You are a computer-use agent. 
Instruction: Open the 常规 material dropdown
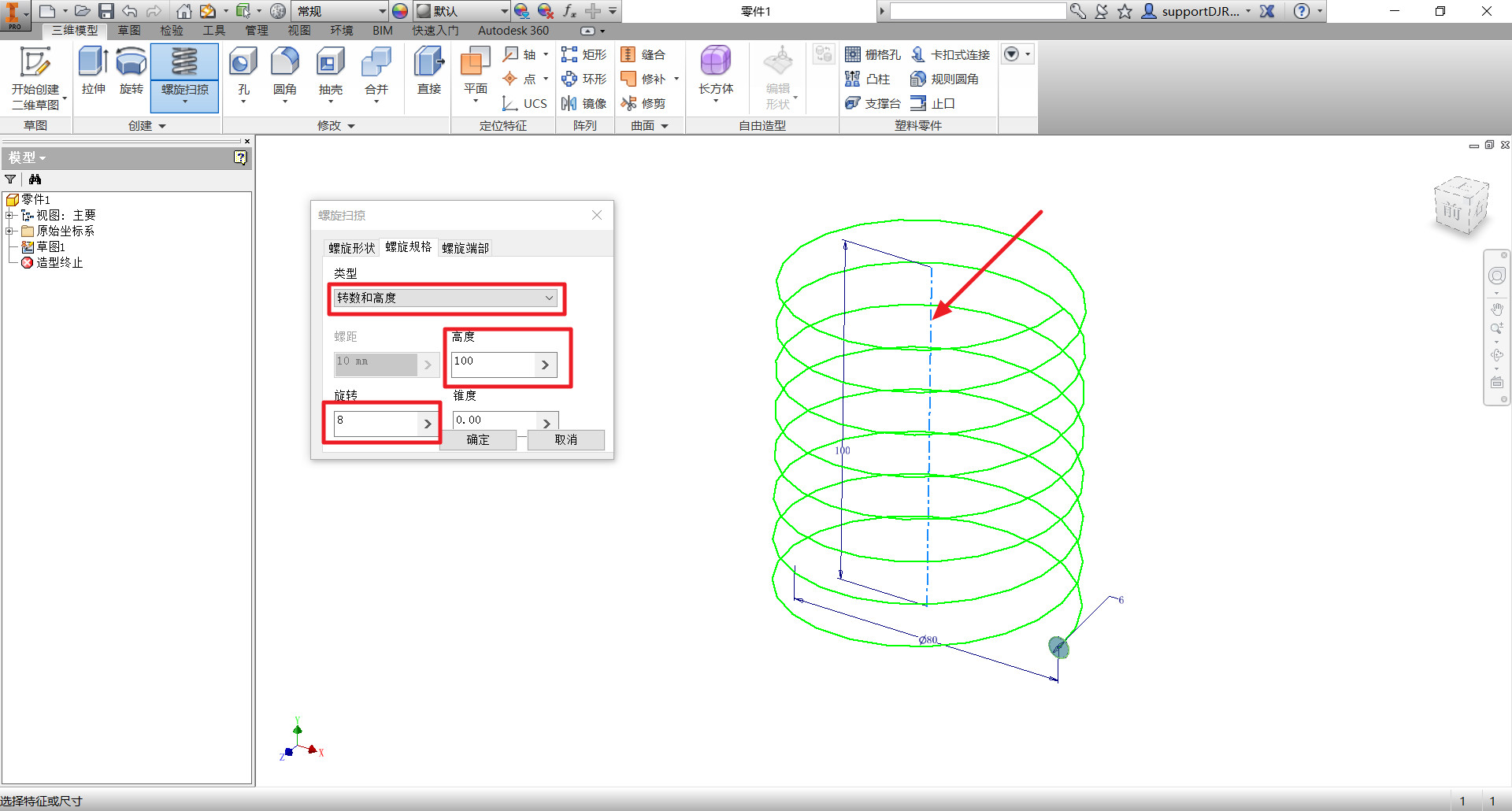(340, 11)
